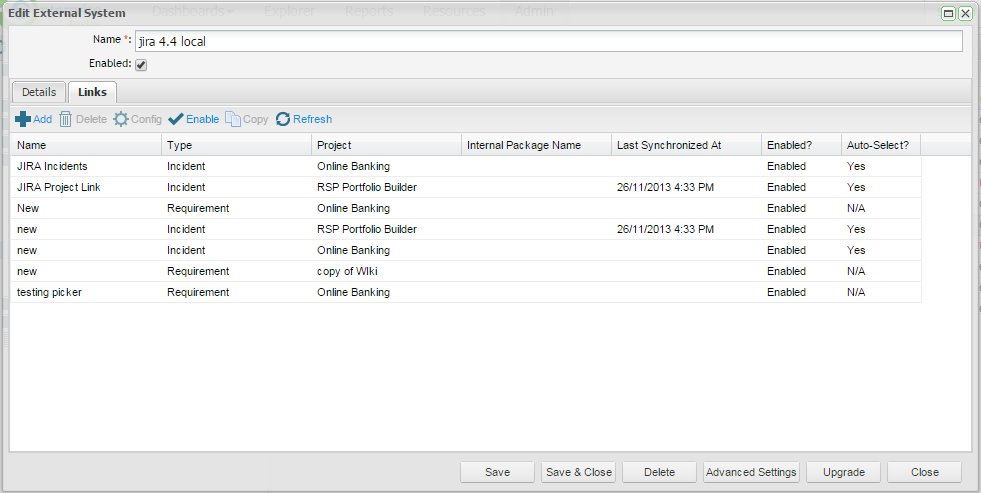Maximize the Edit External System dialog
981x493 pixels.
click(948, 13)
